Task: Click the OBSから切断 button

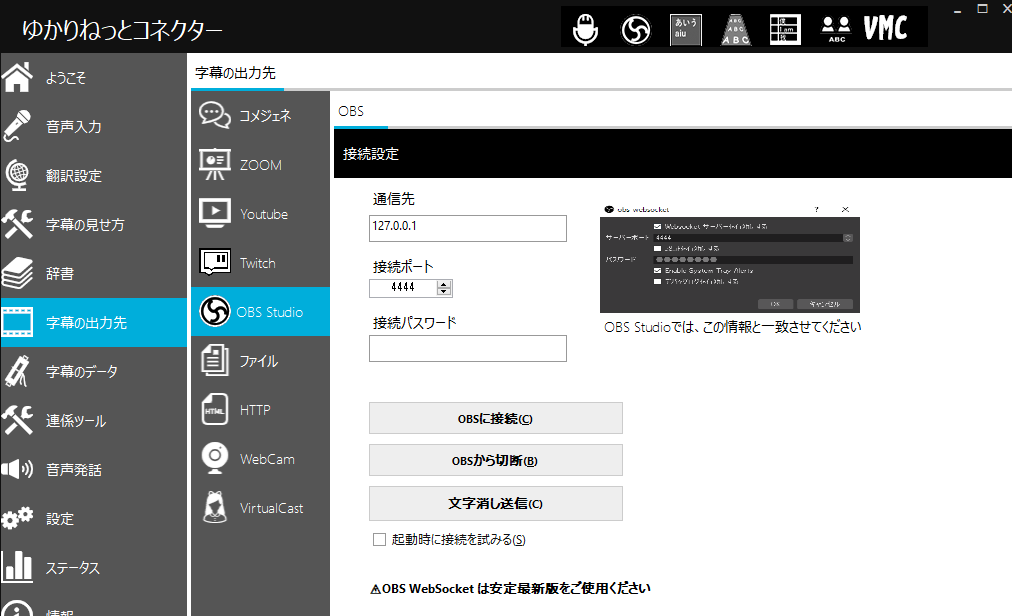Action: coord(496,460)
